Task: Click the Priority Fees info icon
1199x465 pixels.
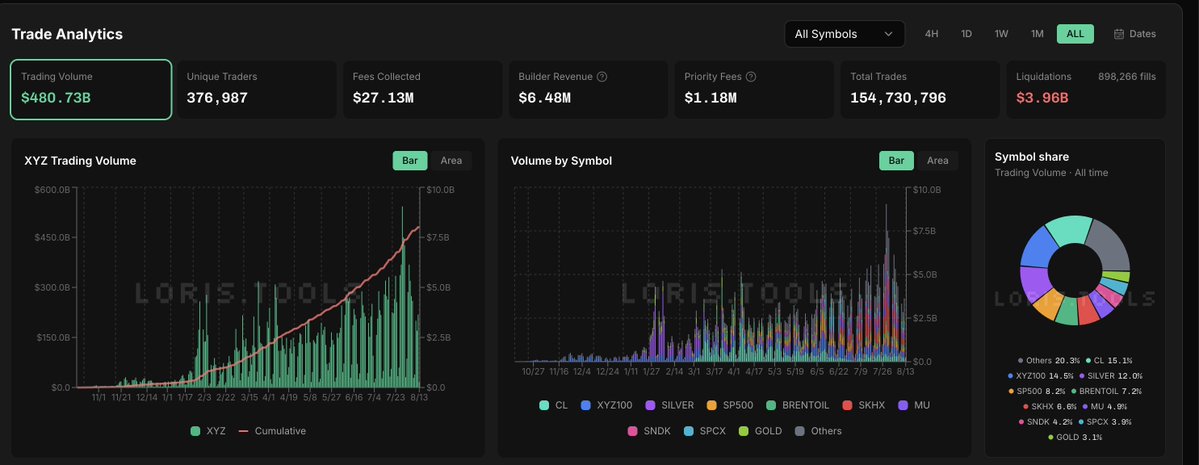Action: [x=751, y=76]
